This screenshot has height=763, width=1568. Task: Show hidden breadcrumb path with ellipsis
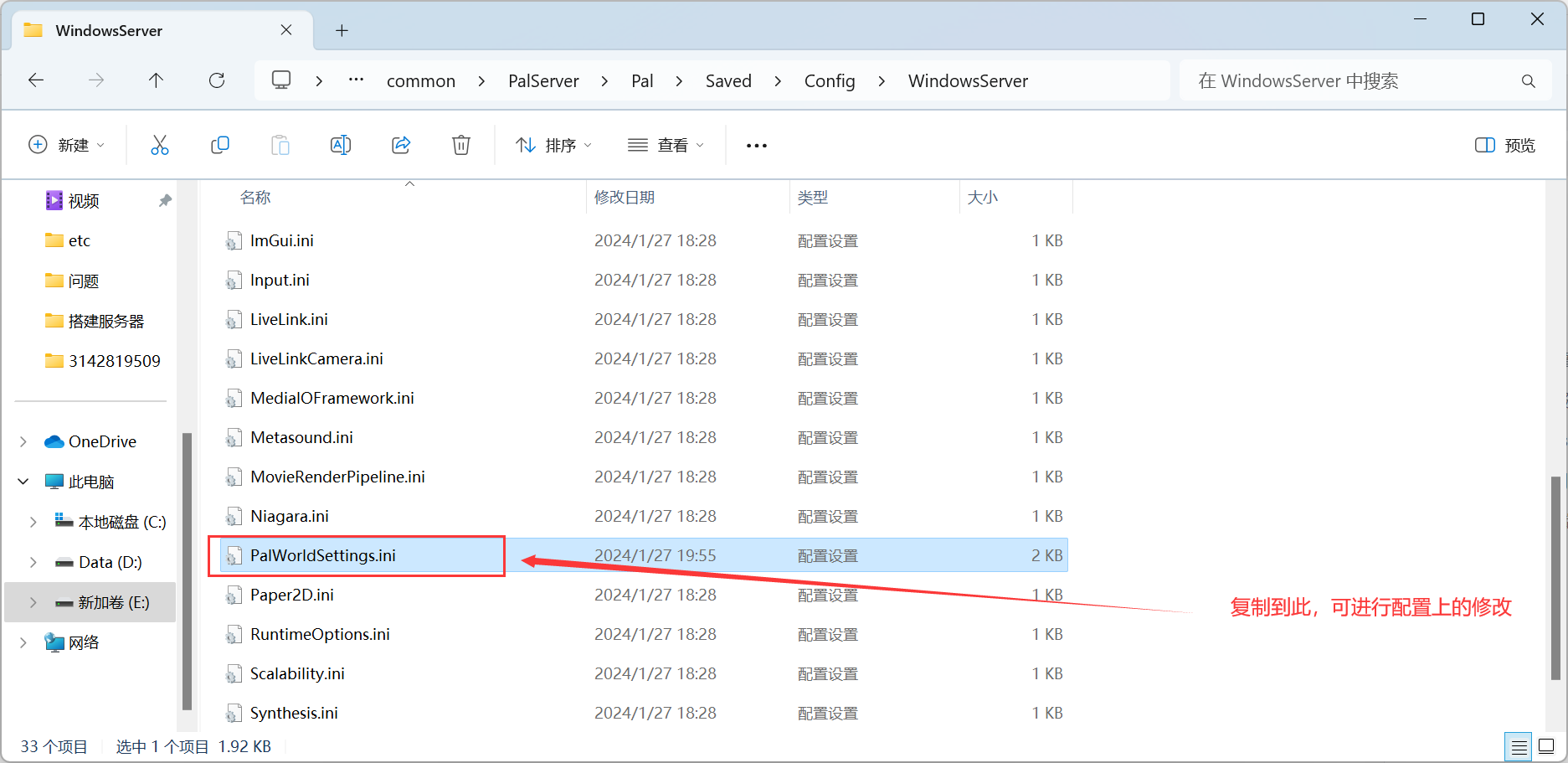pyautogui.click(x=356, y=80)
